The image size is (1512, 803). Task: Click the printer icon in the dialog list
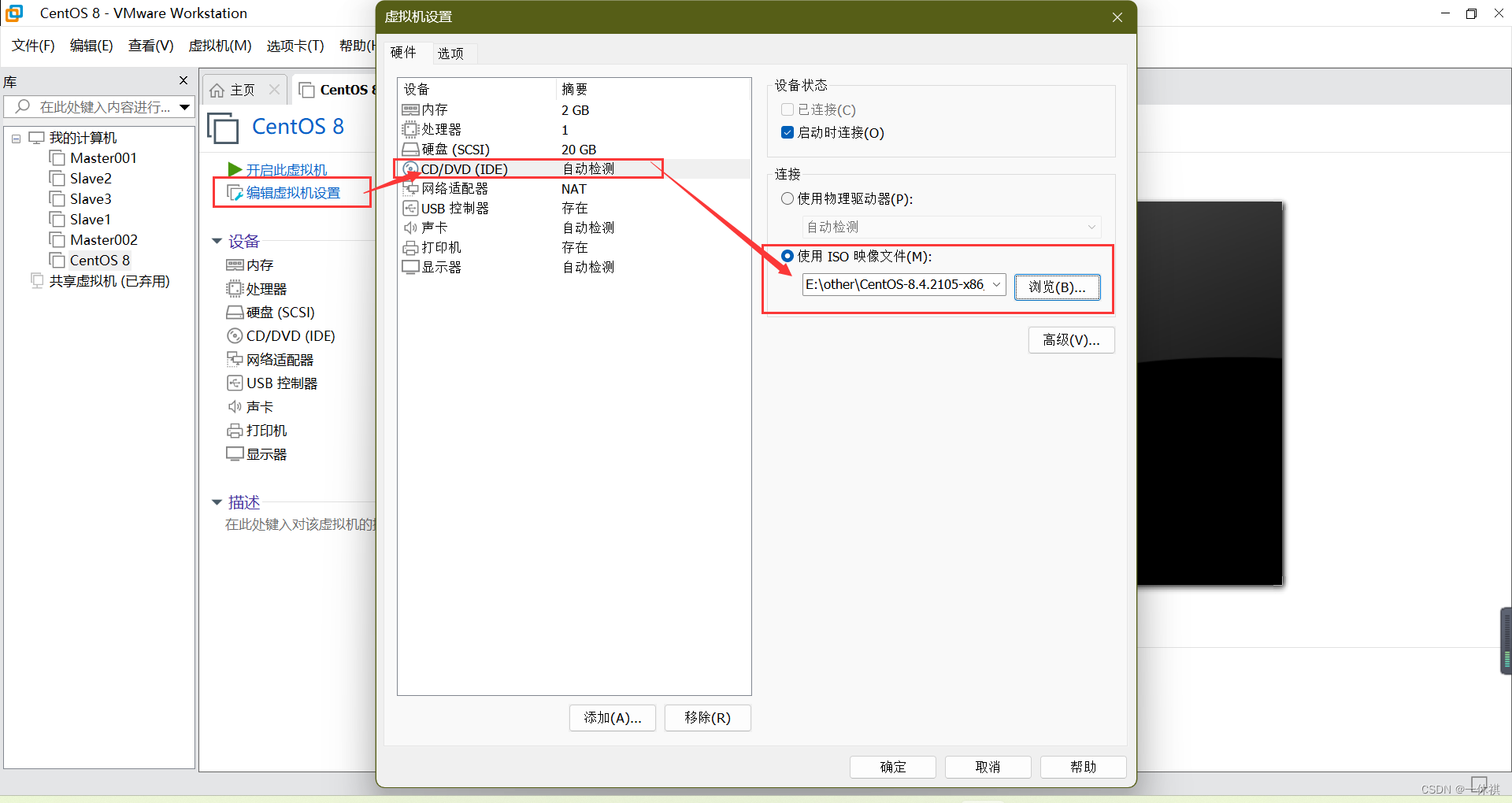[x=410, y=247]
